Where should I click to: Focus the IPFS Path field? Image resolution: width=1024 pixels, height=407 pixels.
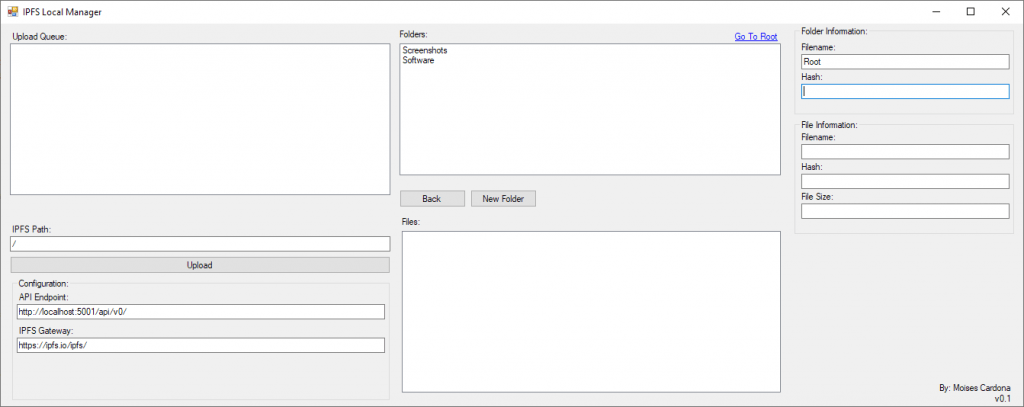[x=200, y=244]
